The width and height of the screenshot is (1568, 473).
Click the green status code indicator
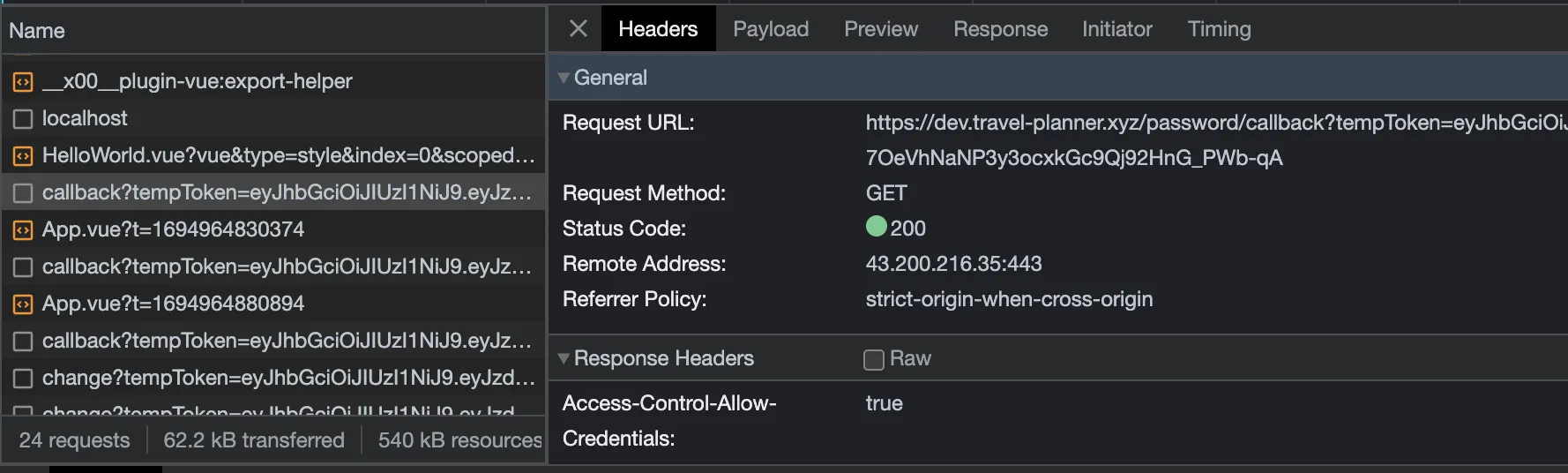[x=876, y=227]
